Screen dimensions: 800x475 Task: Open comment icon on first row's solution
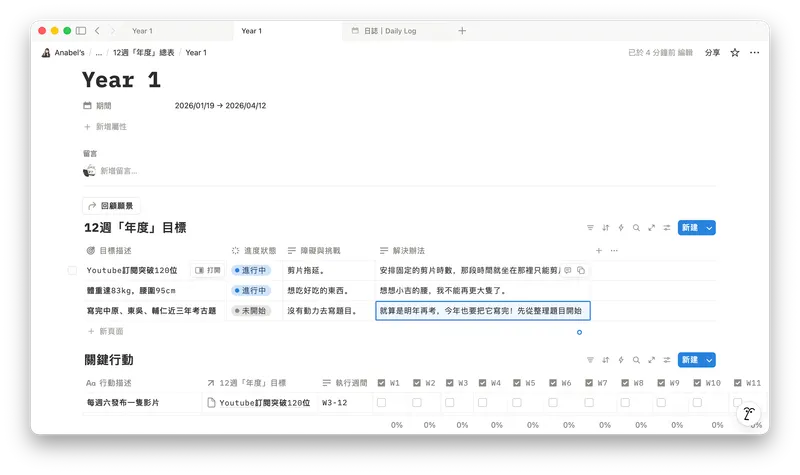568,270
